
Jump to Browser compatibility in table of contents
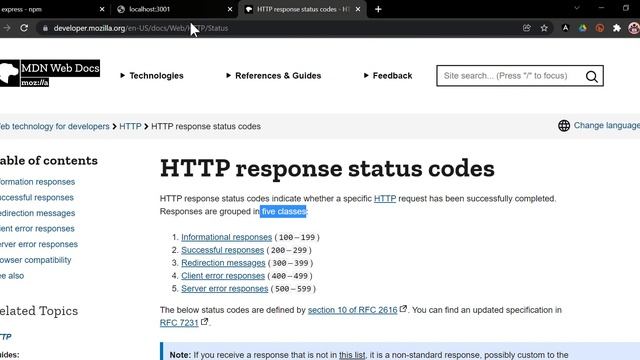coord(36,260)
